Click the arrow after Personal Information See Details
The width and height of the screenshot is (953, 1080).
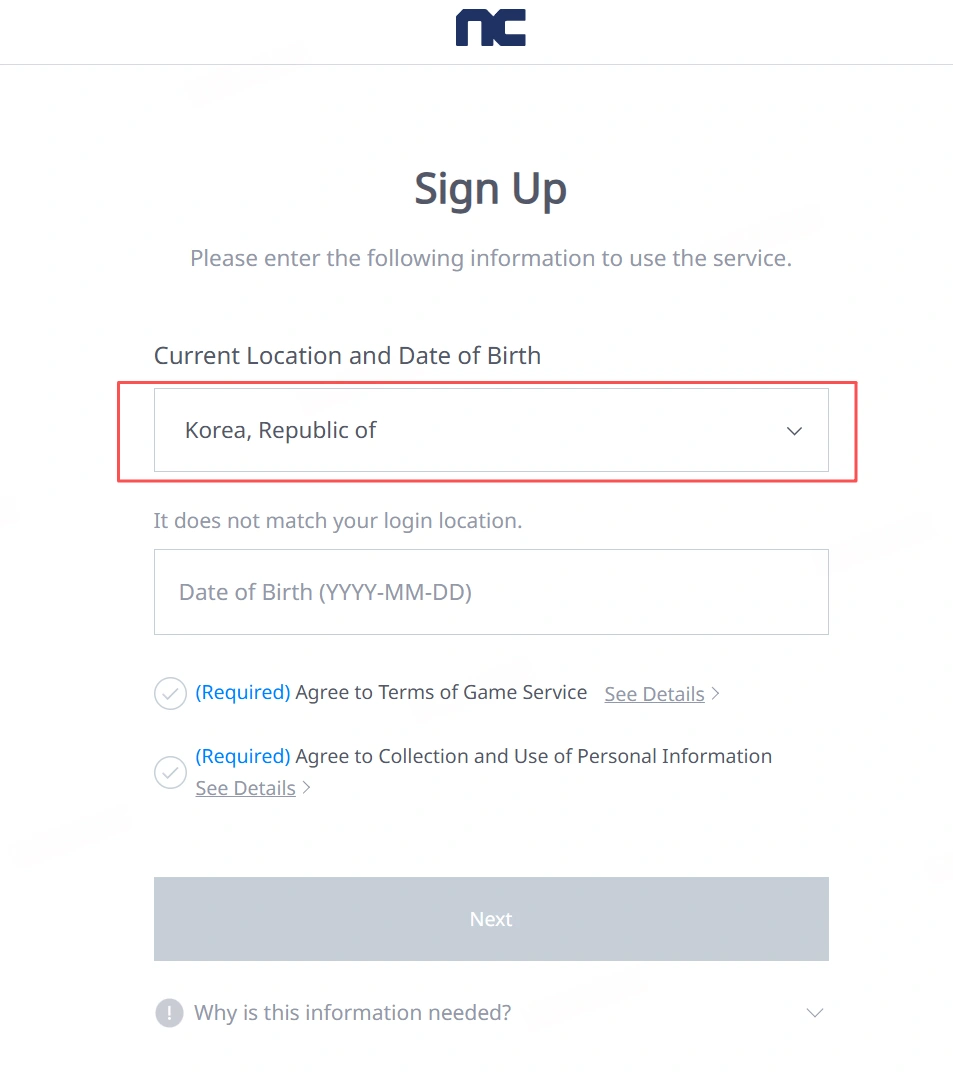coord(306,788)
